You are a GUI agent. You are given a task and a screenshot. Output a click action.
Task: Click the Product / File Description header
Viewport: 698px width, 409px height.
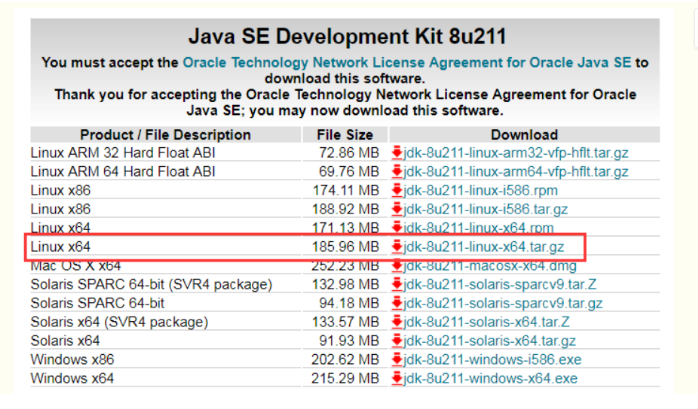tap(166, 135)
